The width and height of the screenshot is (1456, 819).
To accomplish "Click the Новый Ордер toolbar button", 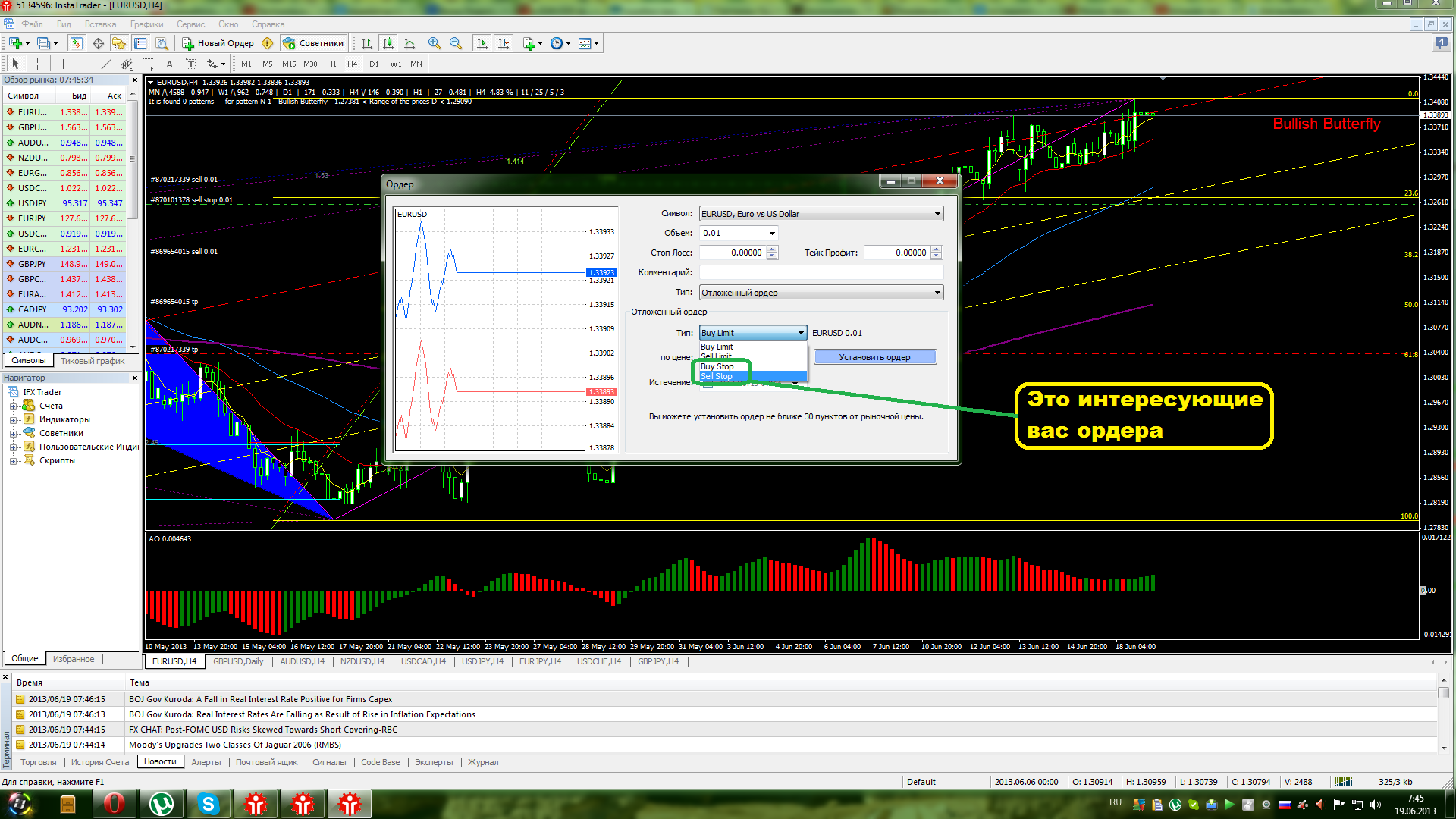I will point(218,43).
